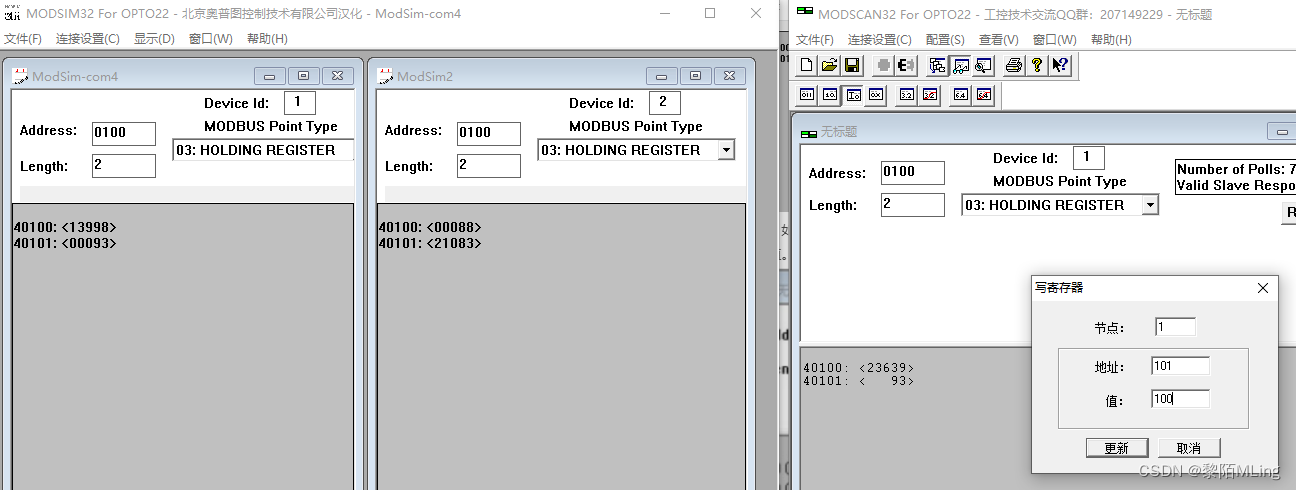This screenshot has width=1296, height=490.
Task: Click Device Id field in ModSim-com4
Action: tap(299, 102)
